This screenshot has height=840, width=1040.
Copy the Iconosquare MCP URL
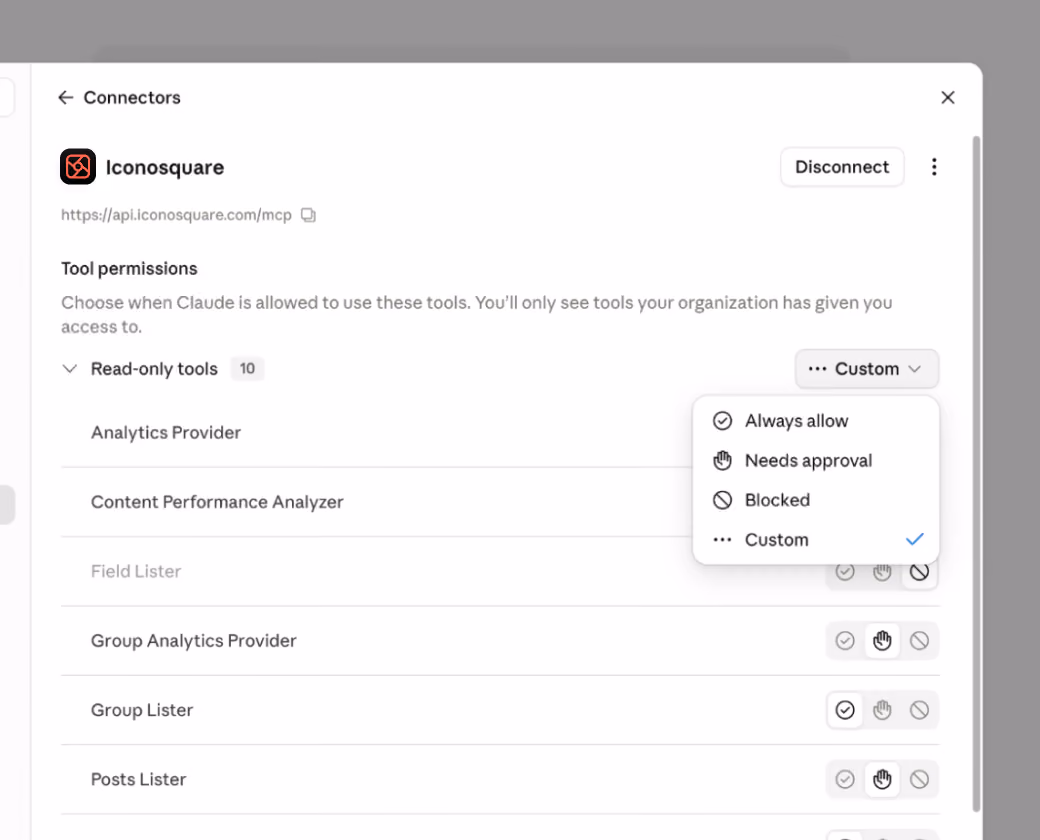(x=308, y=215)
